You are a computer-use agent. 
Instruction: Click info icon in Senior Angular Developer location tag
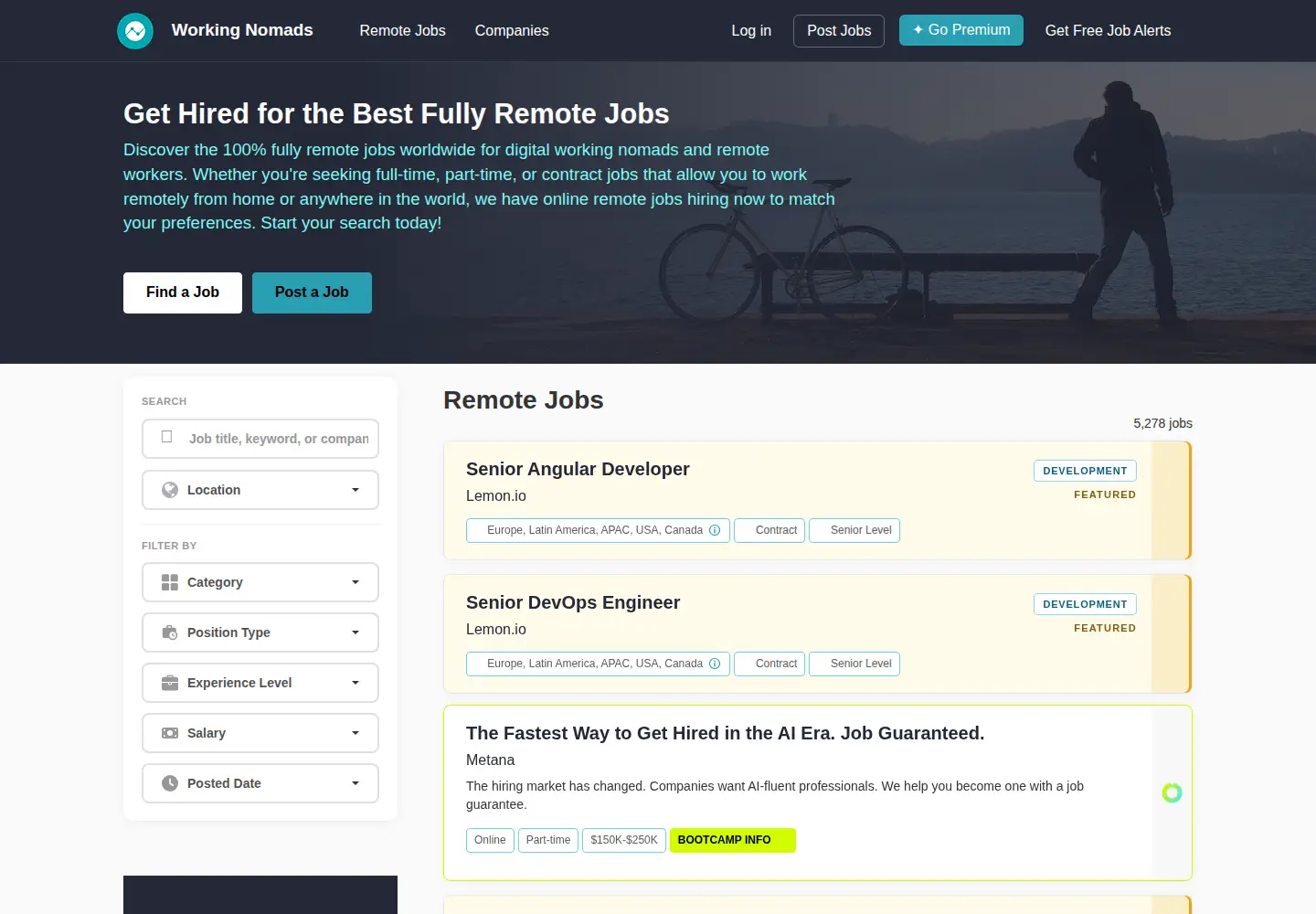tap(715, 530)
